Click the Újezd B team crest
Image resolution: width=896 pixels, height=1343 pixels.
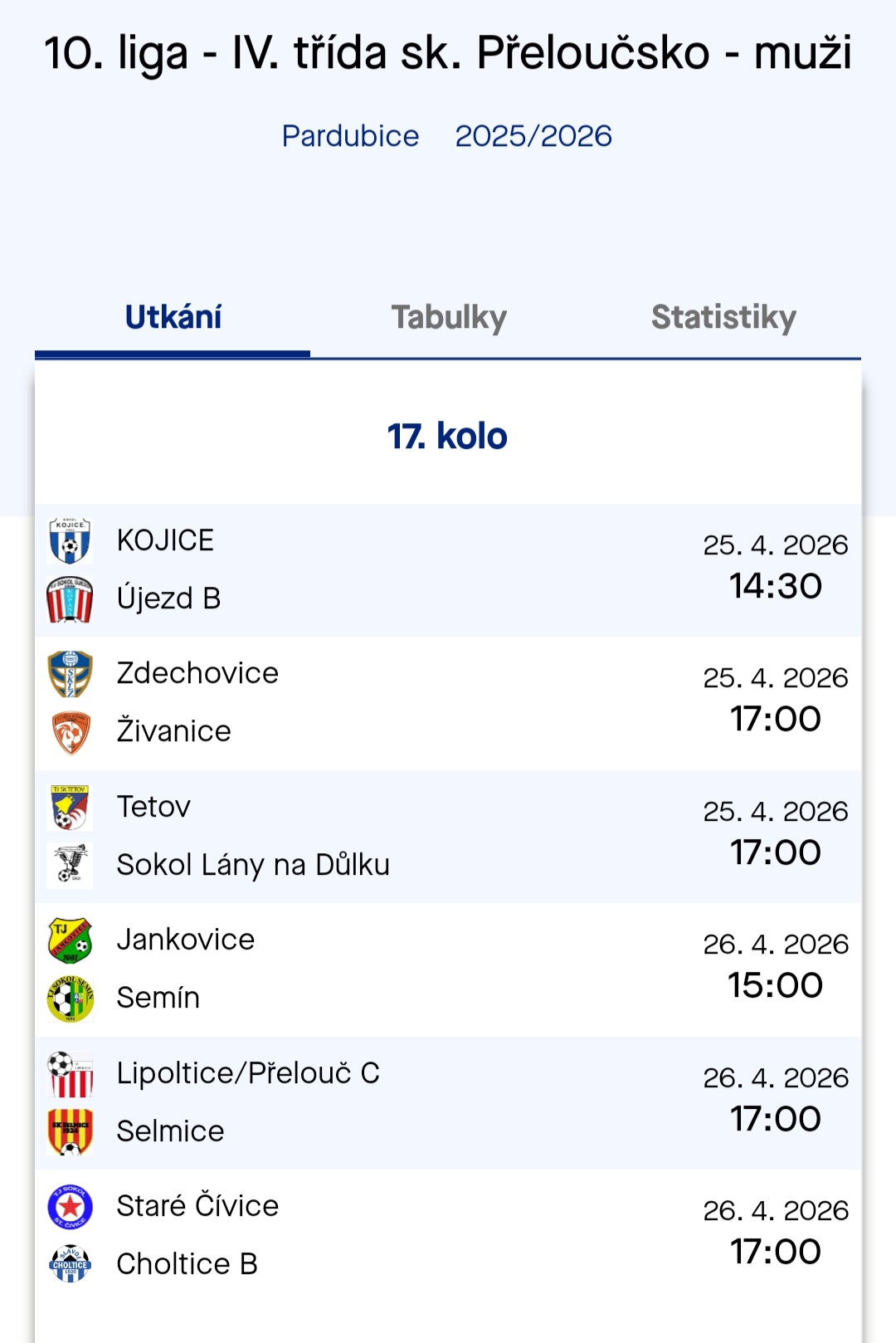[x=70, y=599]
